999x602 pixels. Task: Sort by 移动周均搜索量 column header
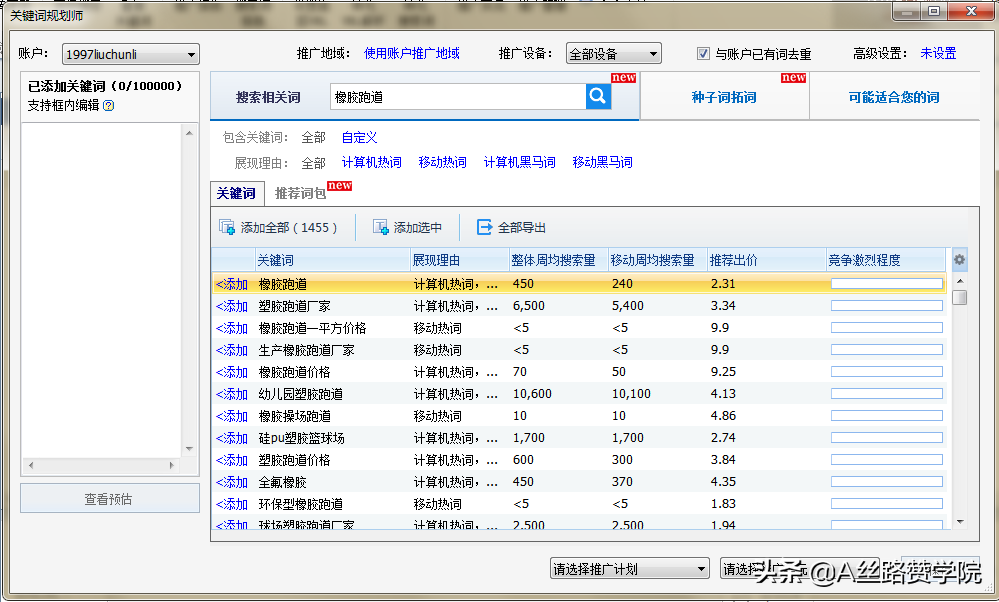point(658,260)
